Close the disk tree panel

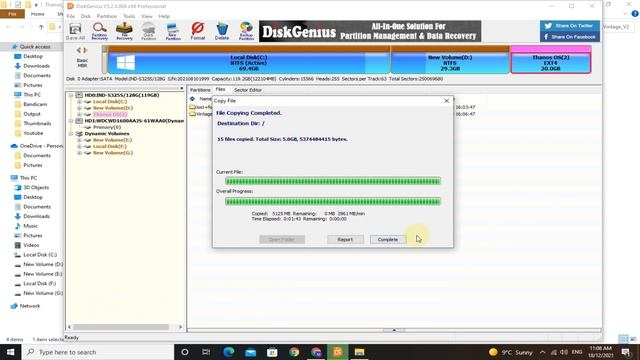pyautogui.click(x=182, y=89)
